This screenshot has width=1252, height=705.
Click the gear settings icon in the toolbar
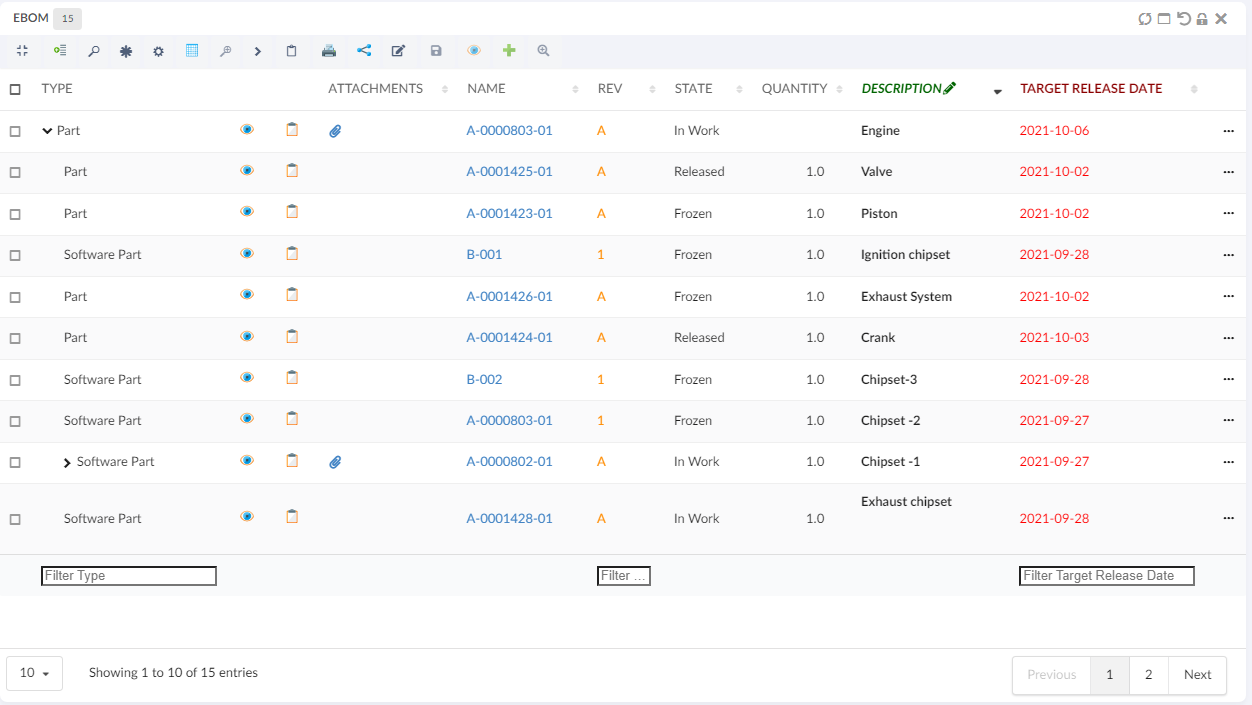pos(158,51)
